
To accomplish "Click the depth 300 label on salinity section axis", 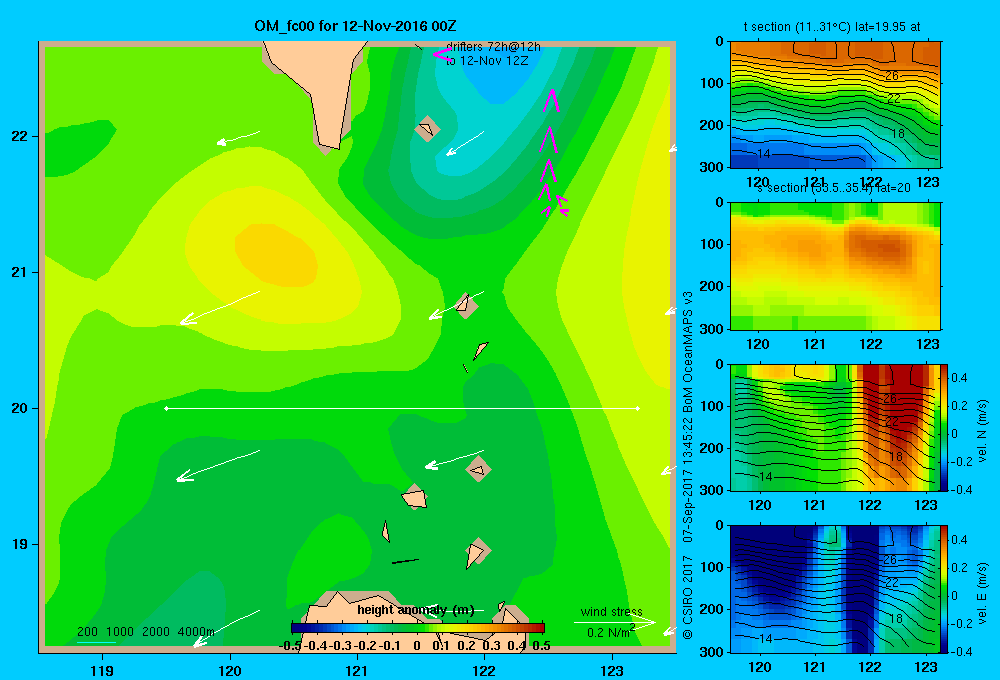I will coord(712,329).
